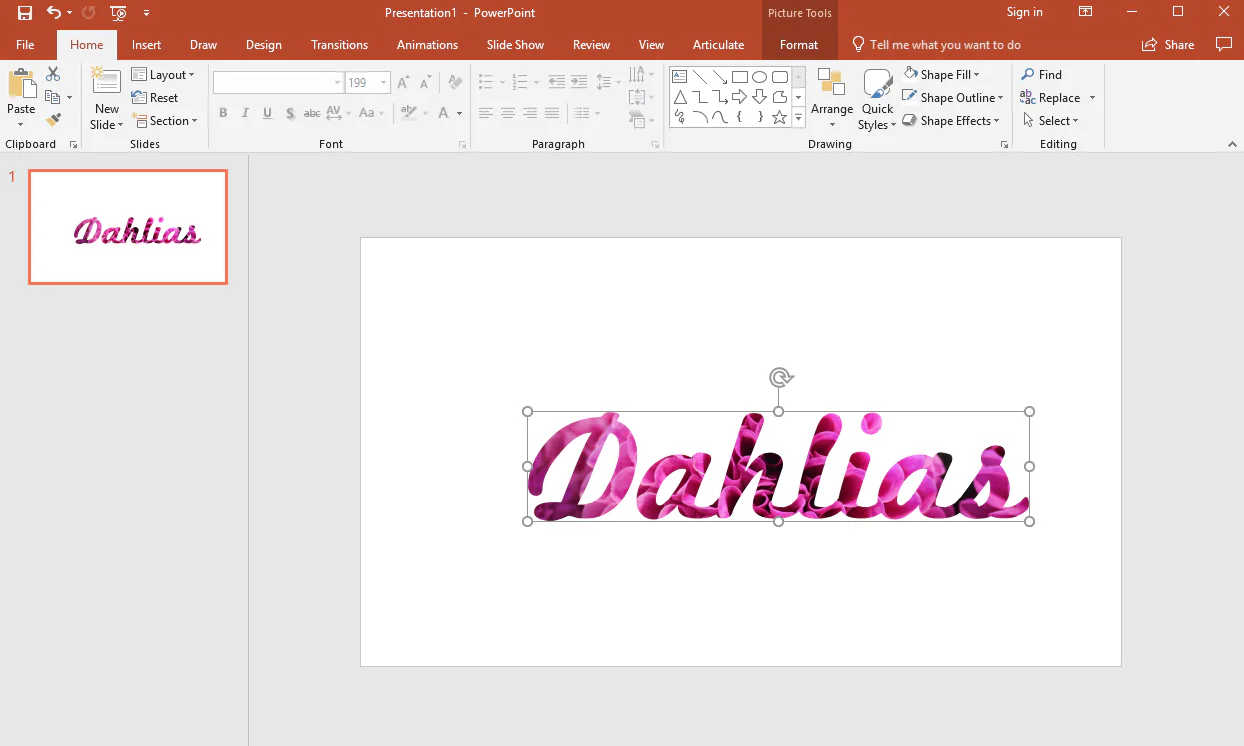
Task: Choose the straight line shape
Action: pos(700,77)
